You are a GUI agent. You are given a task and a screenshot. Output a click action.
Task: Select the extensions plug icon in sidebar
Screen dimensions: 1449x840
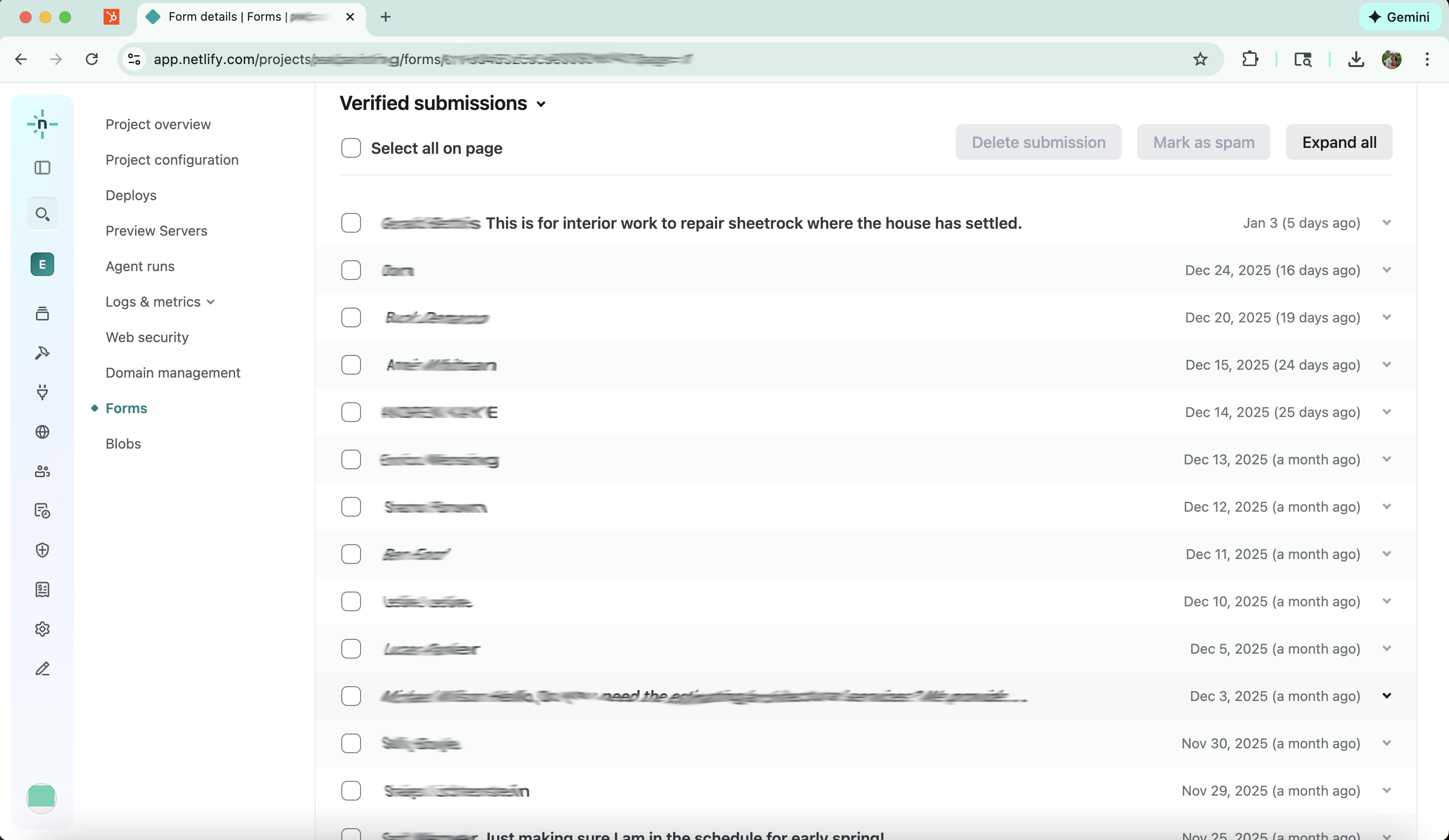click(42, 393)
